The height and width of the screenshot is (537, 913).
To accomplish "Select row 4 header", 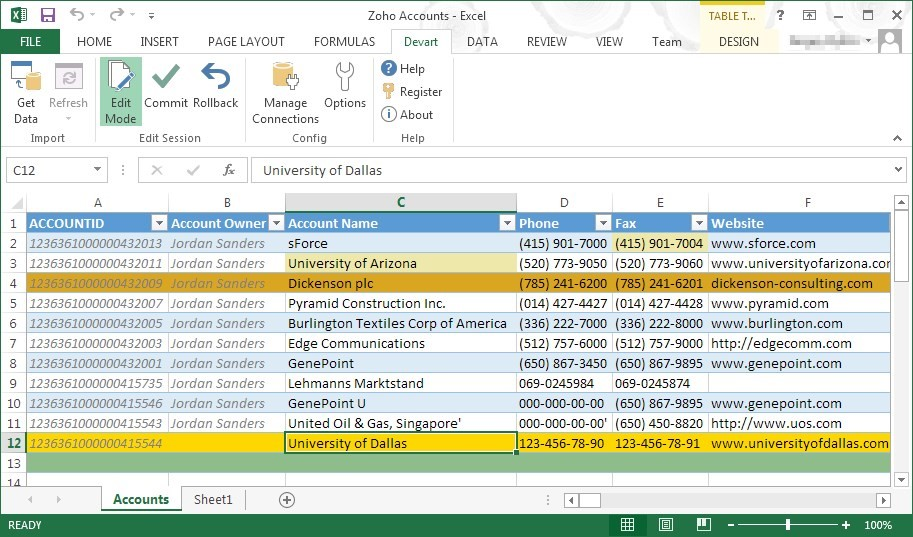I will point(13,284).
